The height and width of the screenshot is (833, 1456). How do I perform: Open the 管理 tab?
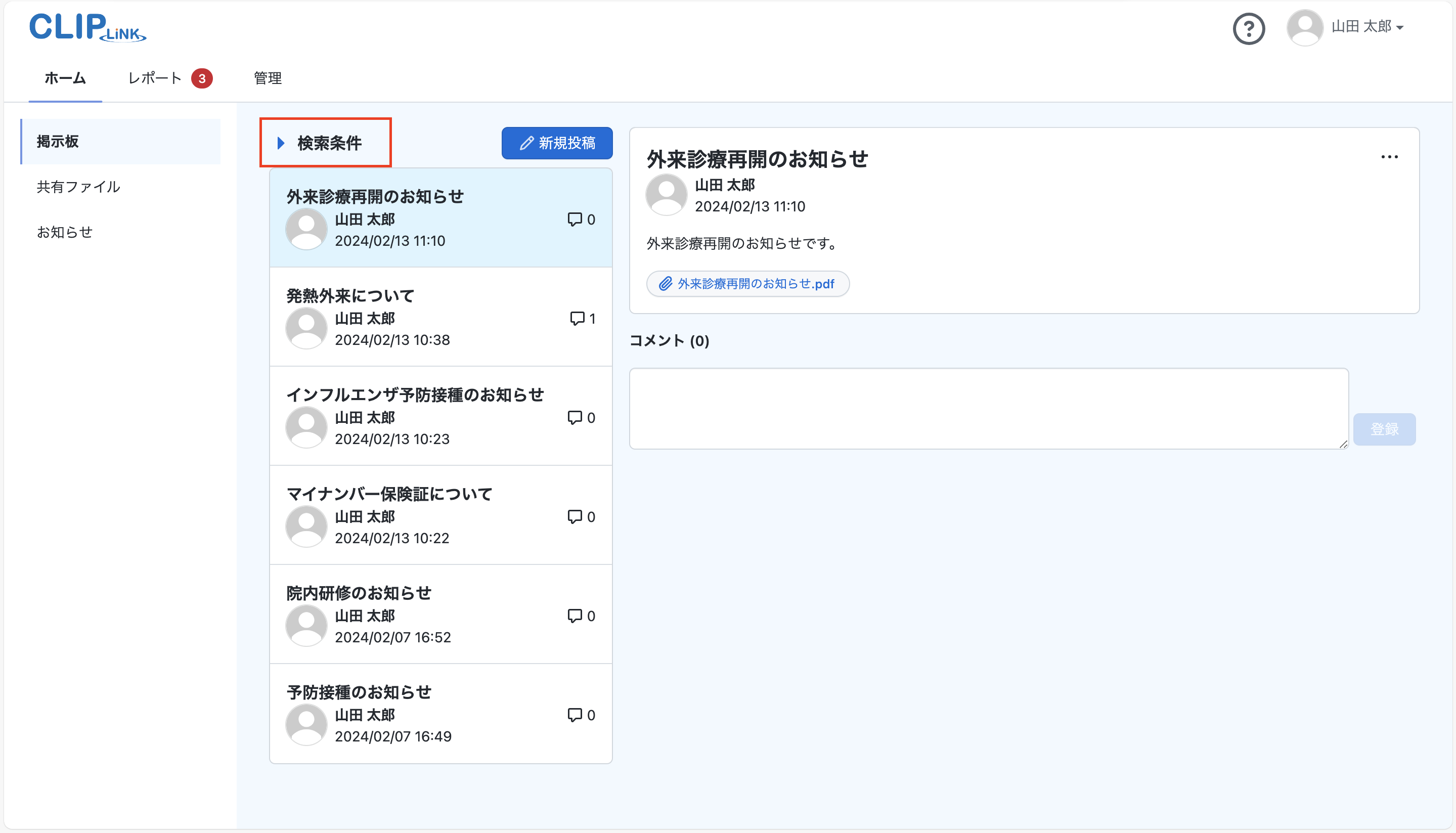pyautogui.click(x=268, y=78)
